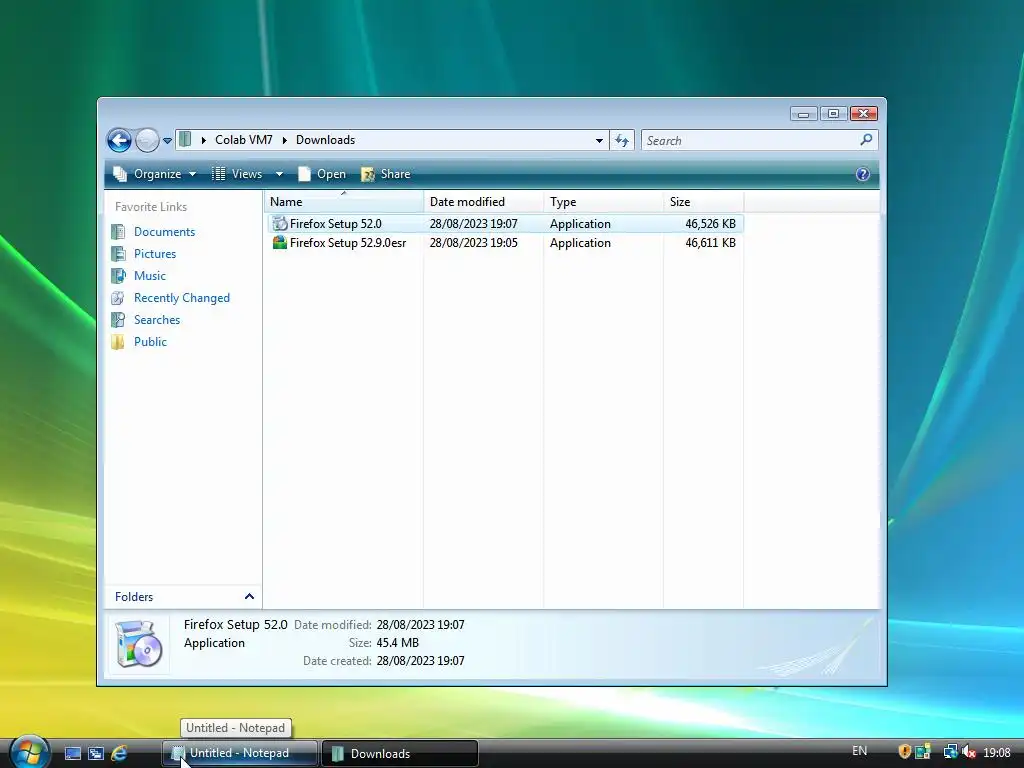
Task: Click the Views toolbar button
Action: [238, 174]
